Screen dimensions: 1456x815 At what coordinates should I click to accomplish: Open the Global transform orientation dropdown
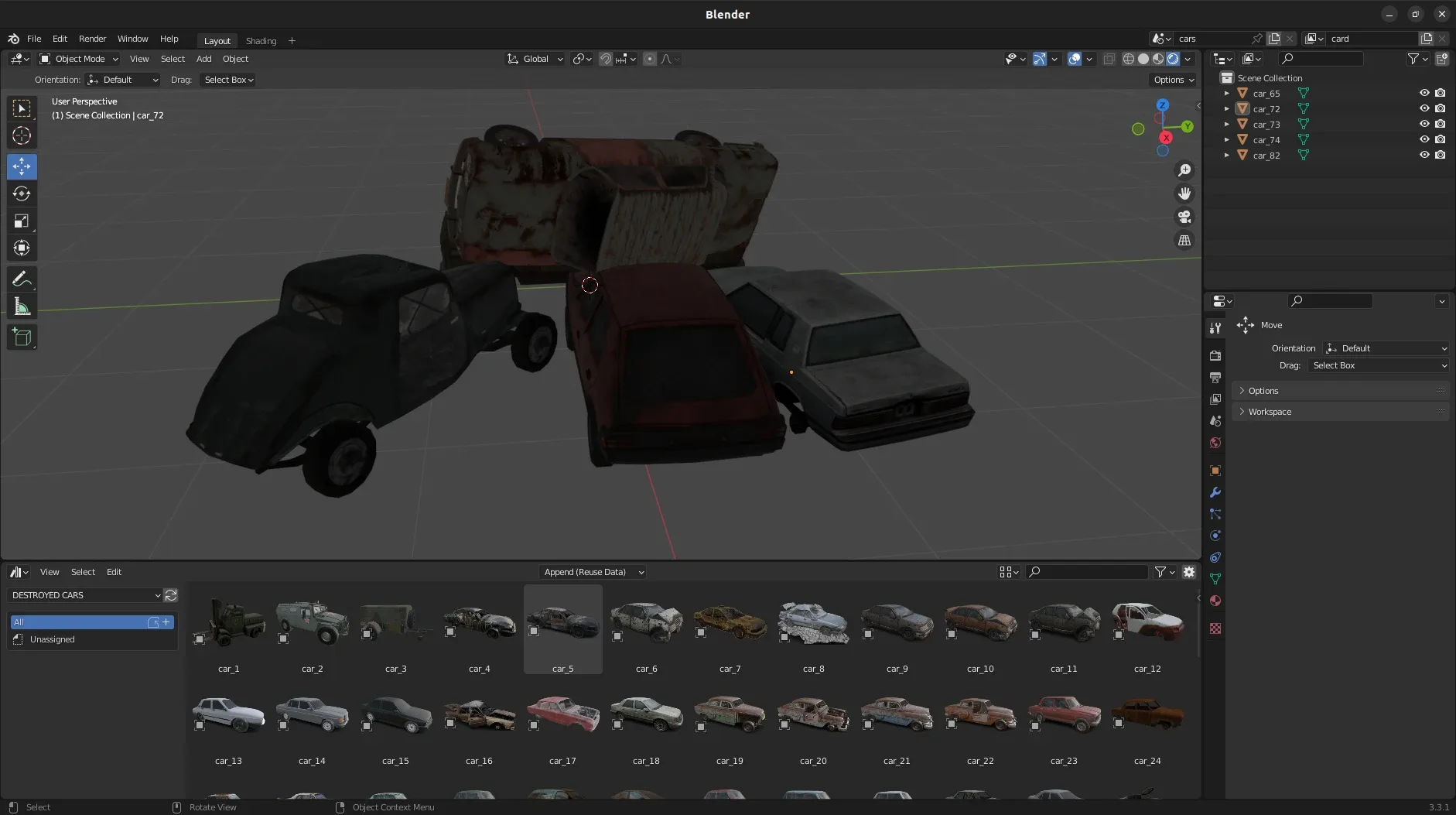pos(535,59)
